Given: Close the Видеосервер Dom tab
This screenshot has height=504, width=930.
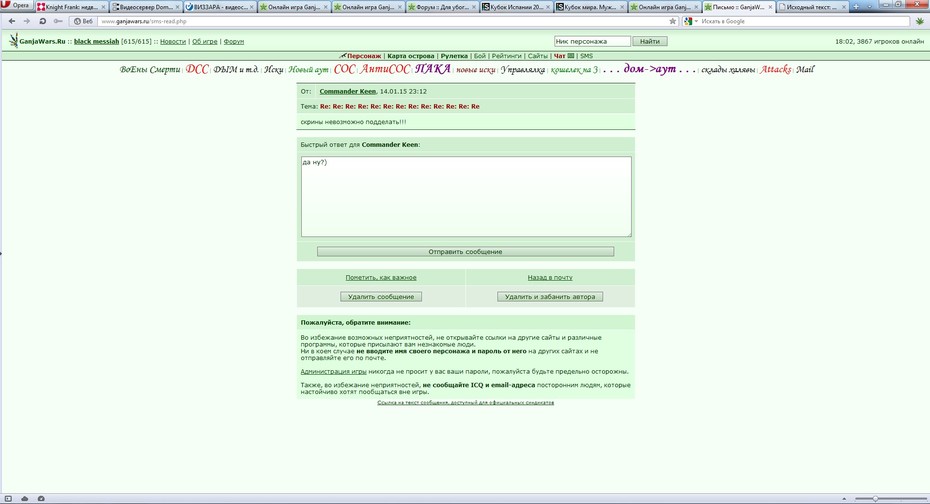Looking at the screenshot, I should click(177, 7).
